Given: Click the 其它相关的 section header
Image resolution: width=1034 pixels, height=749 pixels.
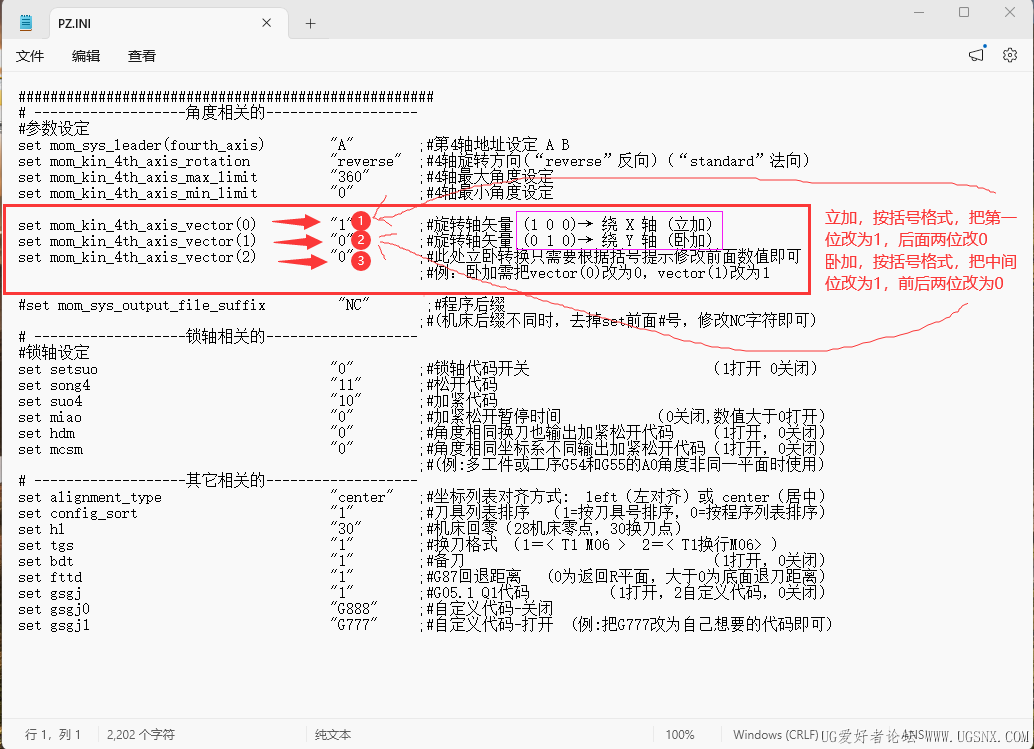Looking at the screenshot, I should (225, 481).
